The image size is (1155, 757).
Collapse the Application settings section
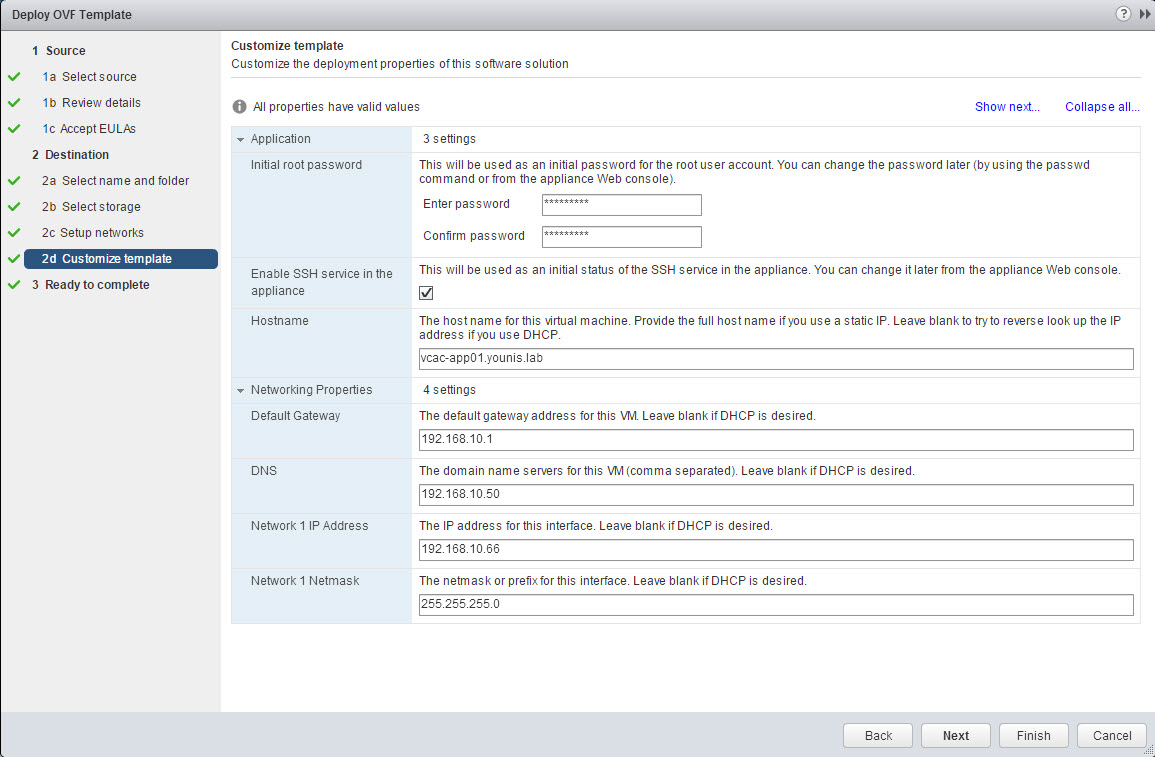(x=240, y=140)
